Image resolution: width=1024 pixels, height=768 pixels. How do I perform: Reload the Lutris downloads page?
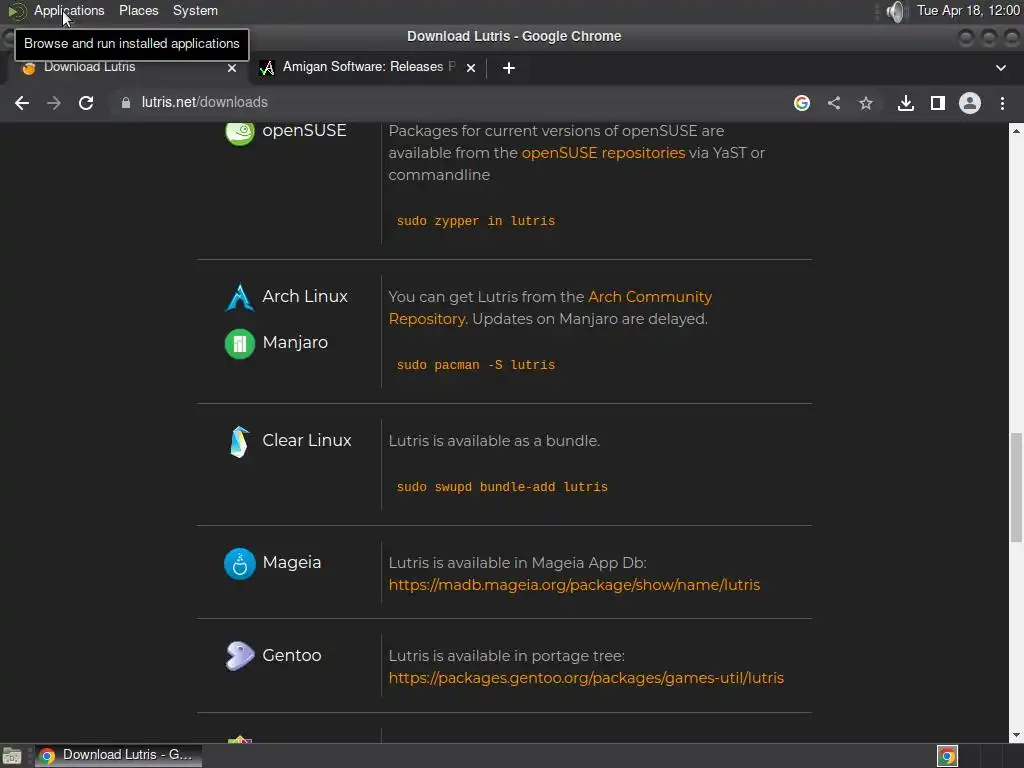86,103
